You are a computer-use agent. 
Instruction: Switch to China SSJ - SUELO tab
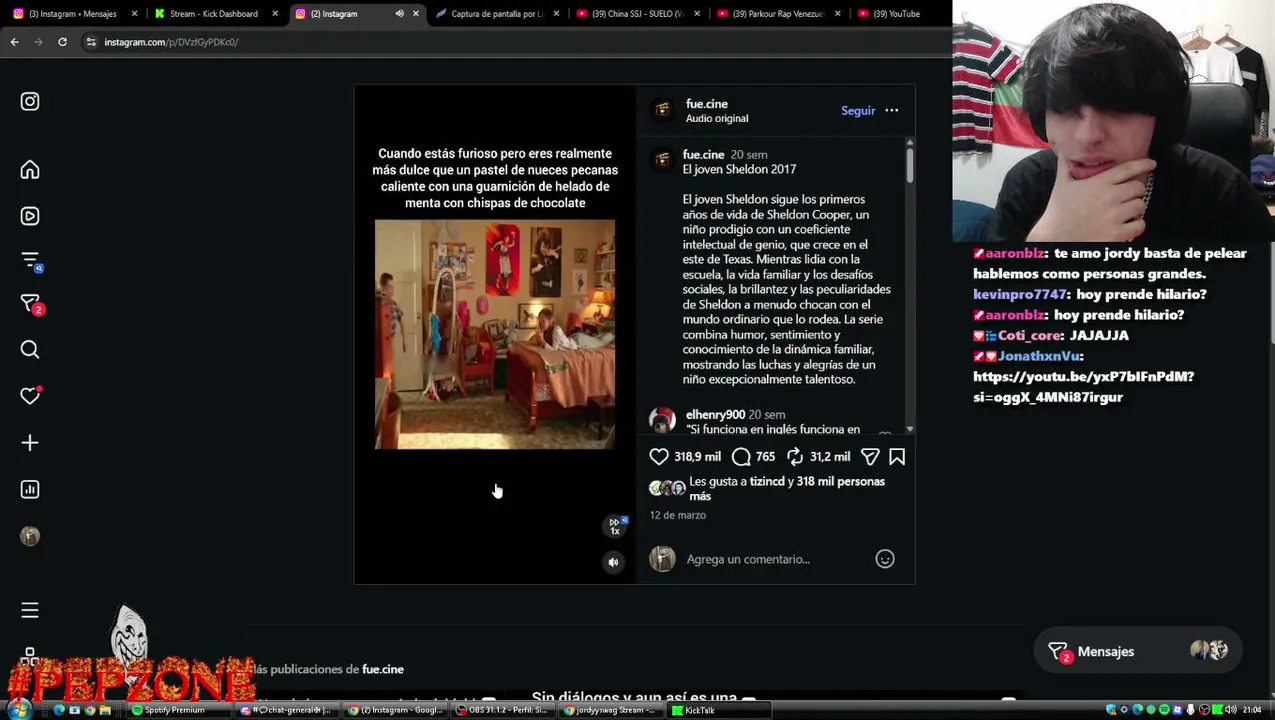(x=637, y=14)
